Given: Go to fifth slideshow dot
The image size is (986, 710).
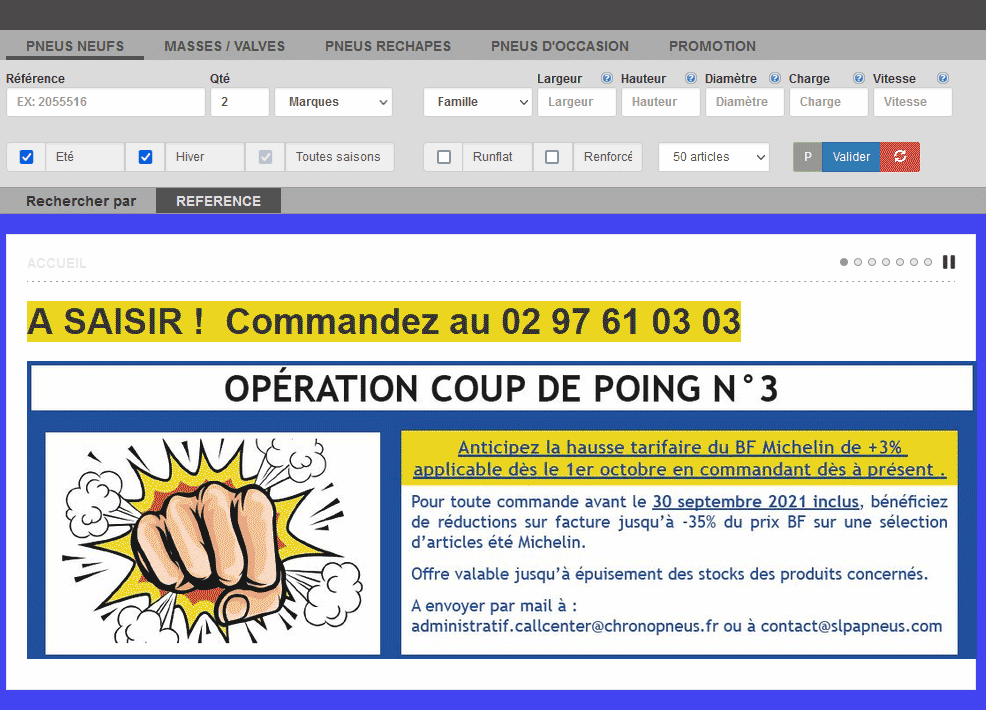Looking at the screenshot, I should tap(900, 262).
